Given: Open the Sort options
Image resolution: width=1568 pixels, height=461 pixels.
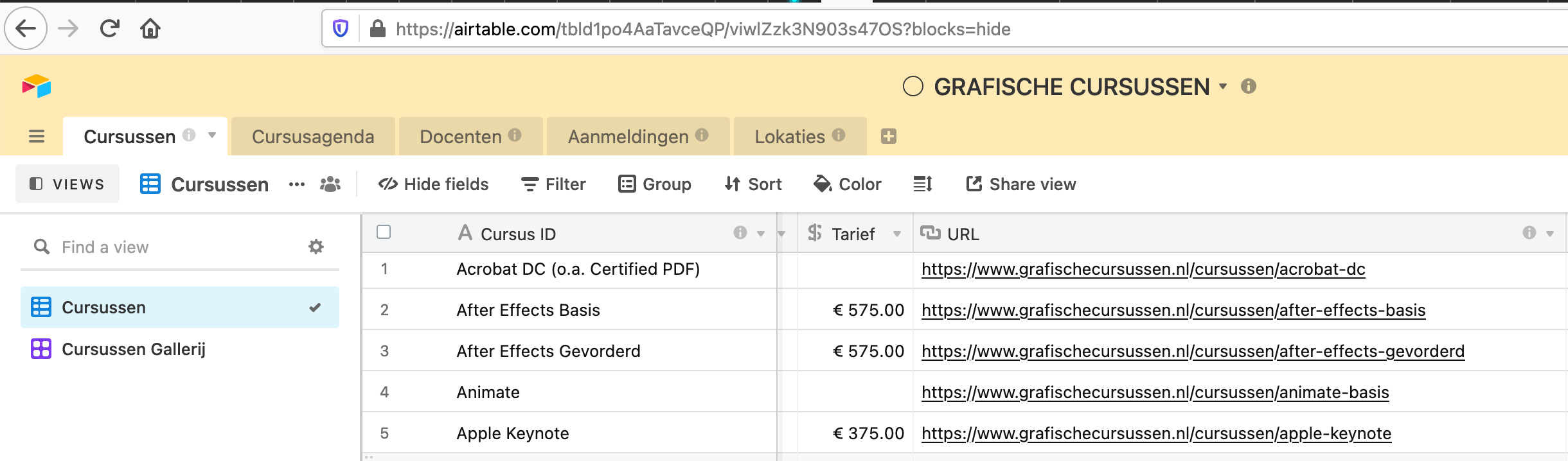Looking at the screenshot, I should (753, 184).
